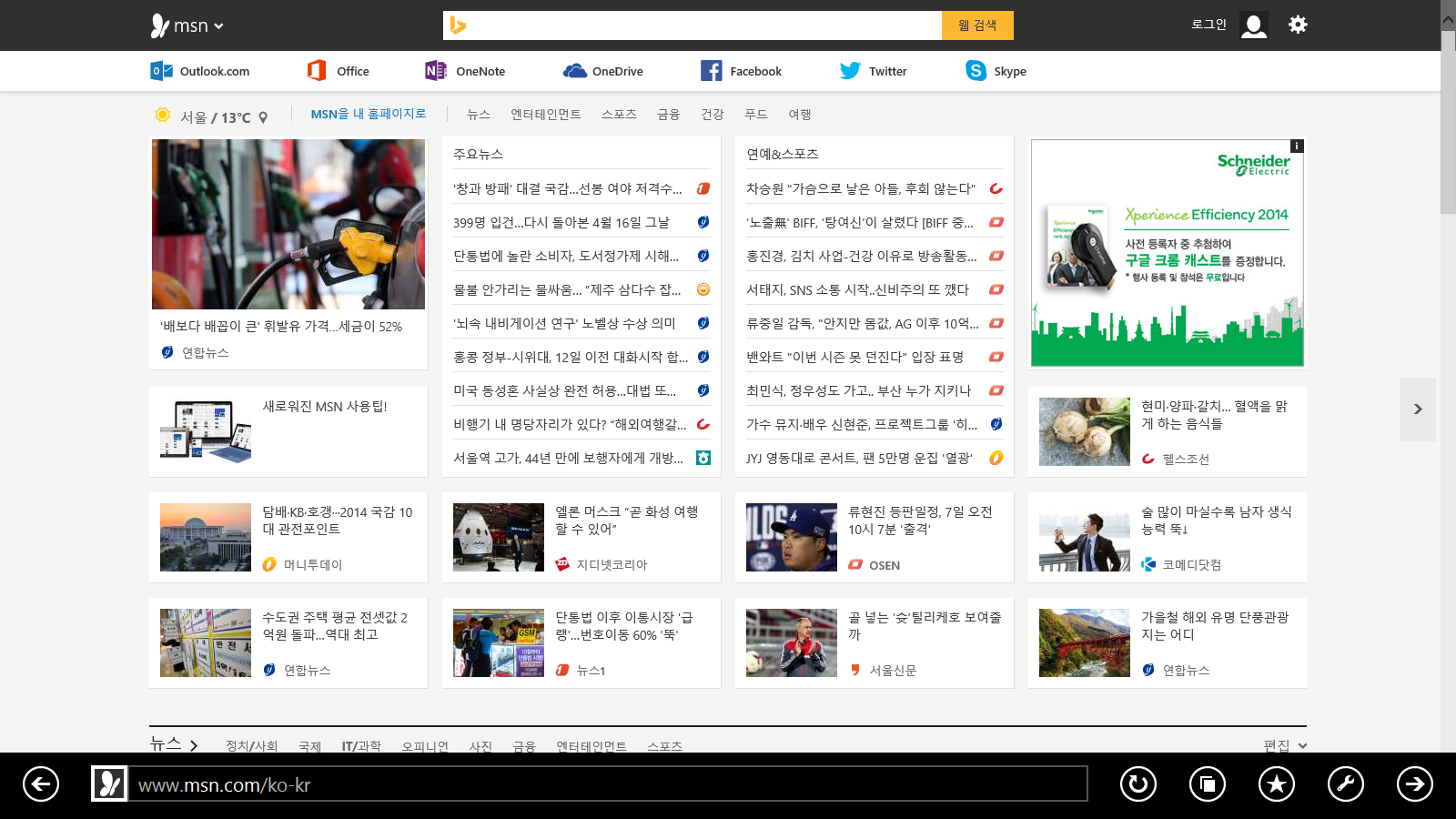Open the 푸드 nav tab
This screenshot has height=819, width=1456.
pyautogui.click(x=756, y=115)
